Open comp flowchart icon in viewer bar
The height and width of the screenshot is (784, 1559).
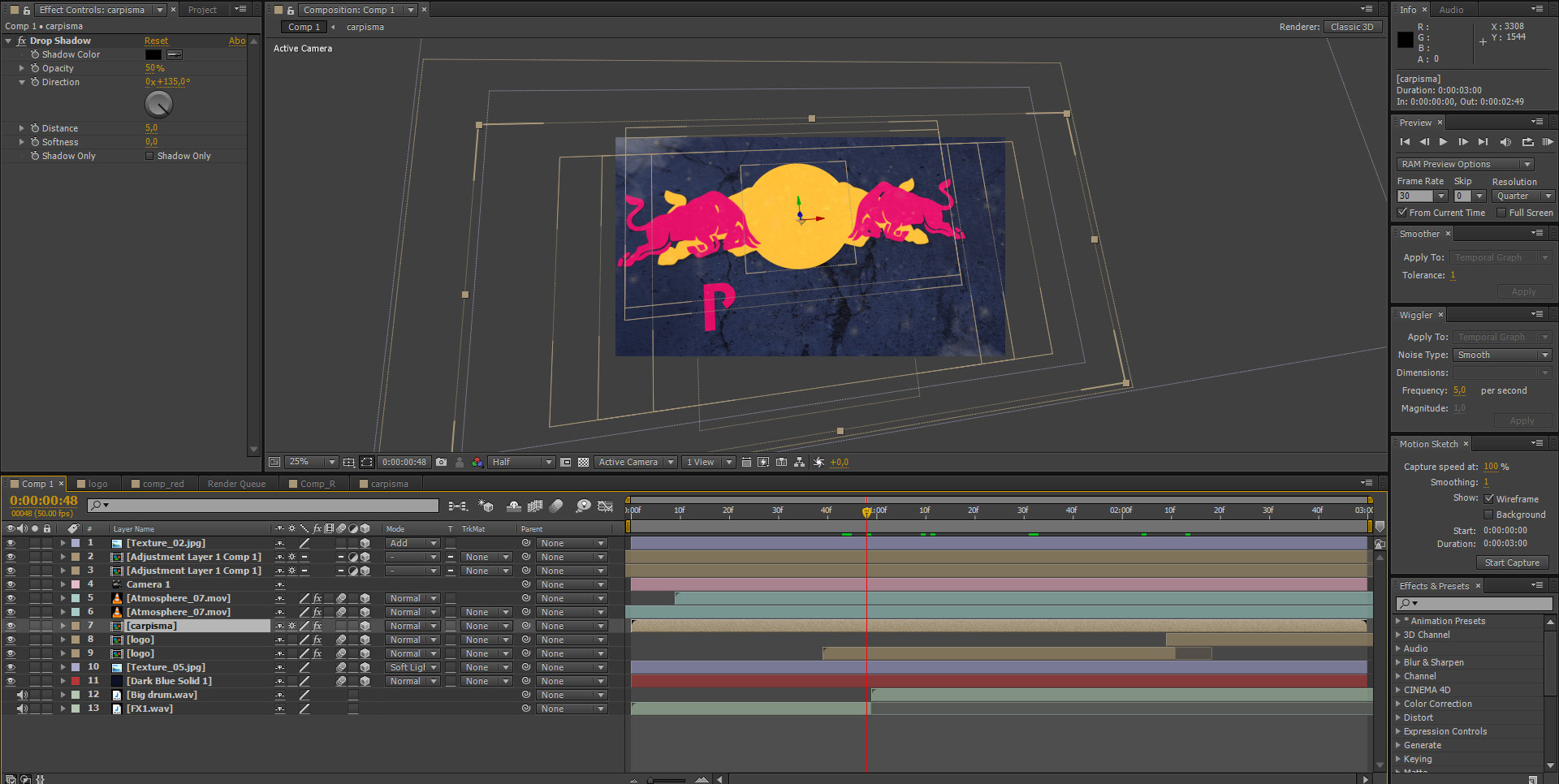click(800, 463)
